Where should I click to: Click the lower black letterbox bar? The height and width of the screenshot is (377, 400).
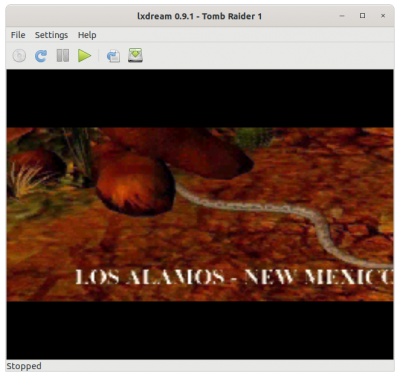tap(200, 330)
